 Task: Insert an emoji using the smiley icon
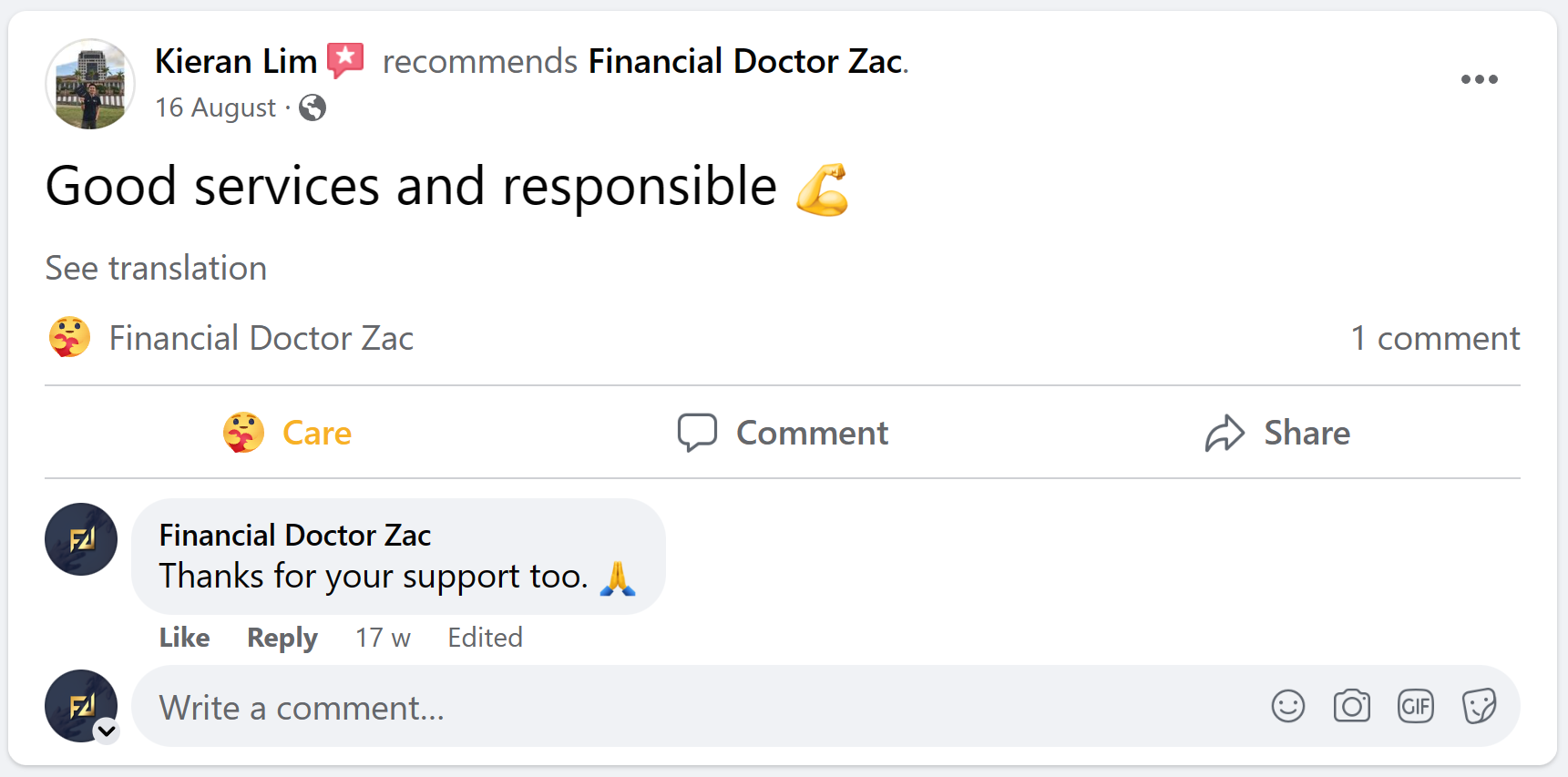(x=1287, y=706)
